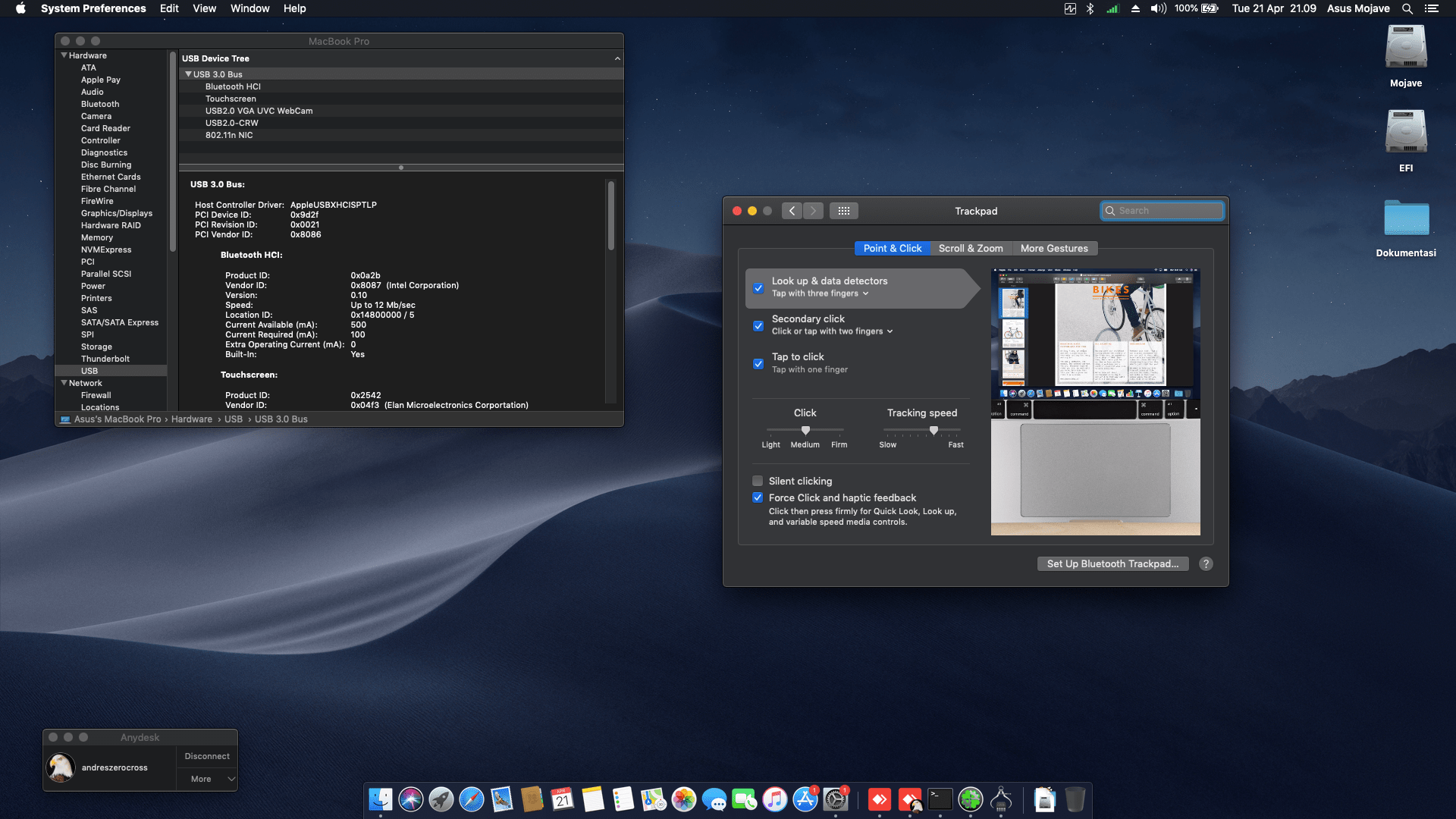Screen dimensions: 1456x819
Task: Open Messages chat bubble icon in dock
Action: coord(714,799)
